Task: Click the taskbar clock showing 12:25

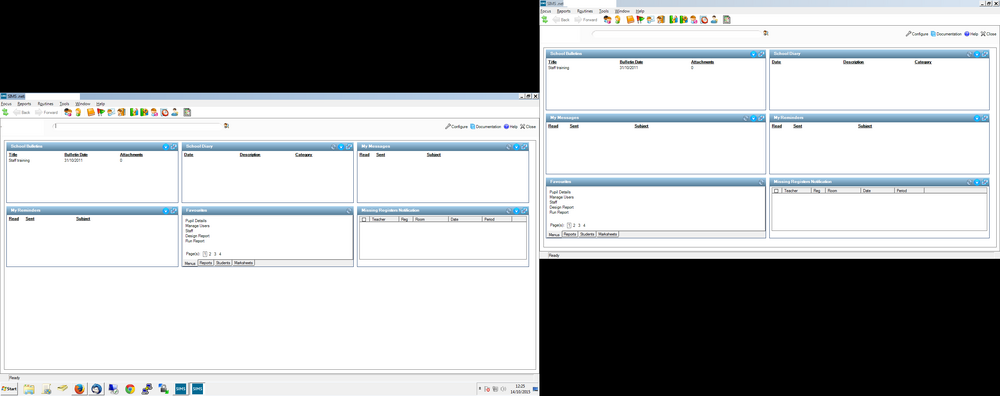Action: click(x=519, y=388)
